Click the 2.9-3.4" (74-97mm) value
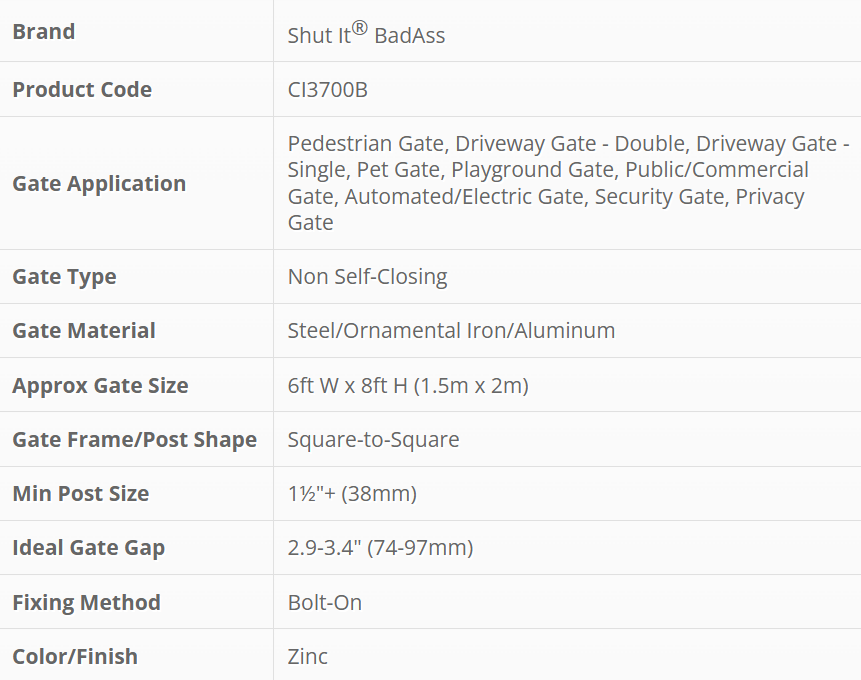Screen dimensions: 861x680 380,548
